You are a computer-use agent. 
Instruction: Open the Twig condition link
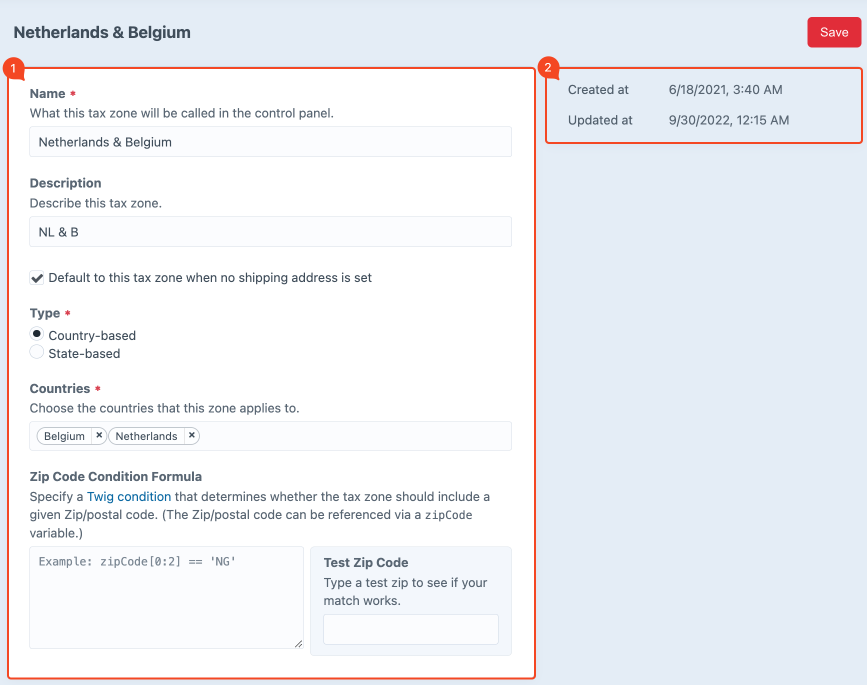(129, 497)
